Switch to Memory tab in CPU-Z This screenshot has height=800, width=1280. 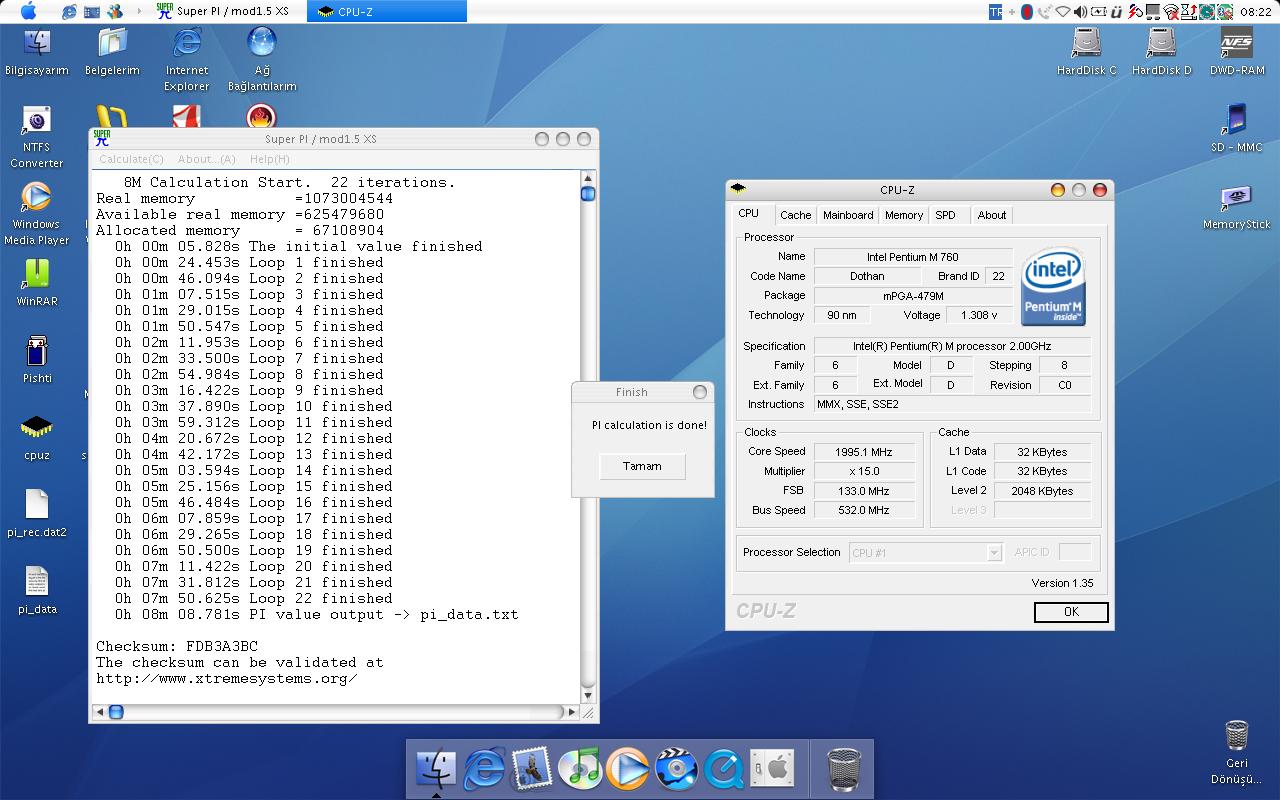pos(904,215)
